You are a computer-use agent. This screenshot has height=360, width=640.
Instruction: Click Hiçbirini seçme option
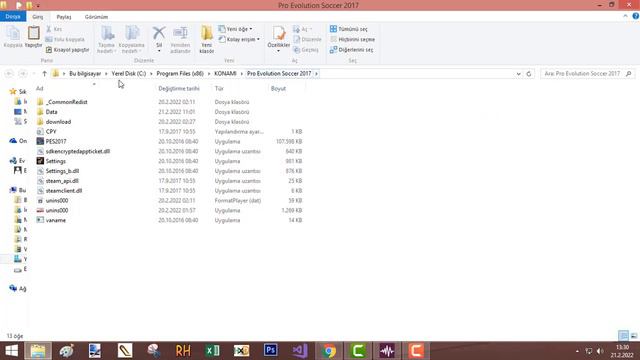coord(352,39)
